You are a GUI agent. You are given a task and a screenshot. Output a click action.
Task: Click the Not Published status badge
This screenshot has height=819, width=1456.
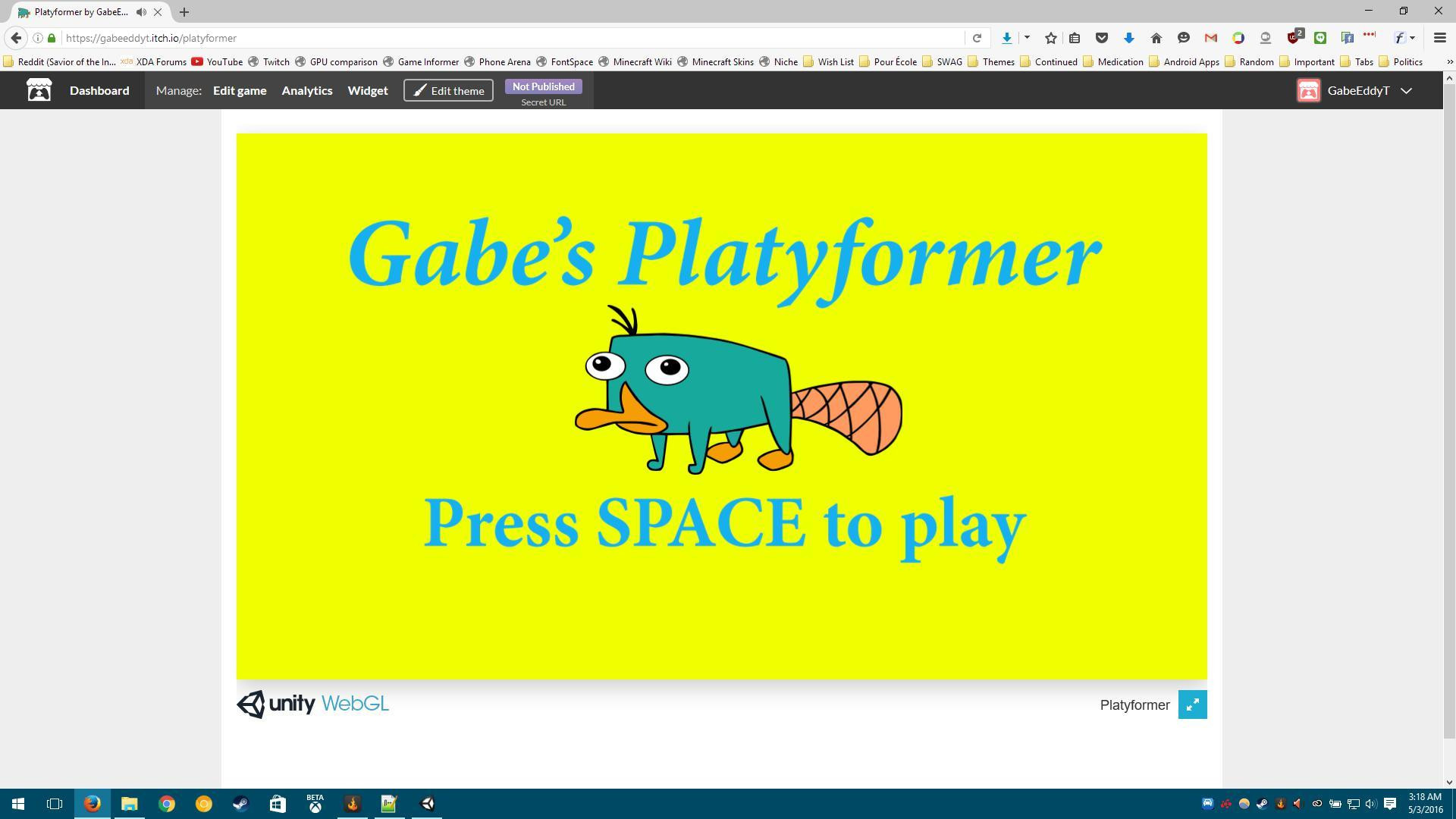coord(543,86)
